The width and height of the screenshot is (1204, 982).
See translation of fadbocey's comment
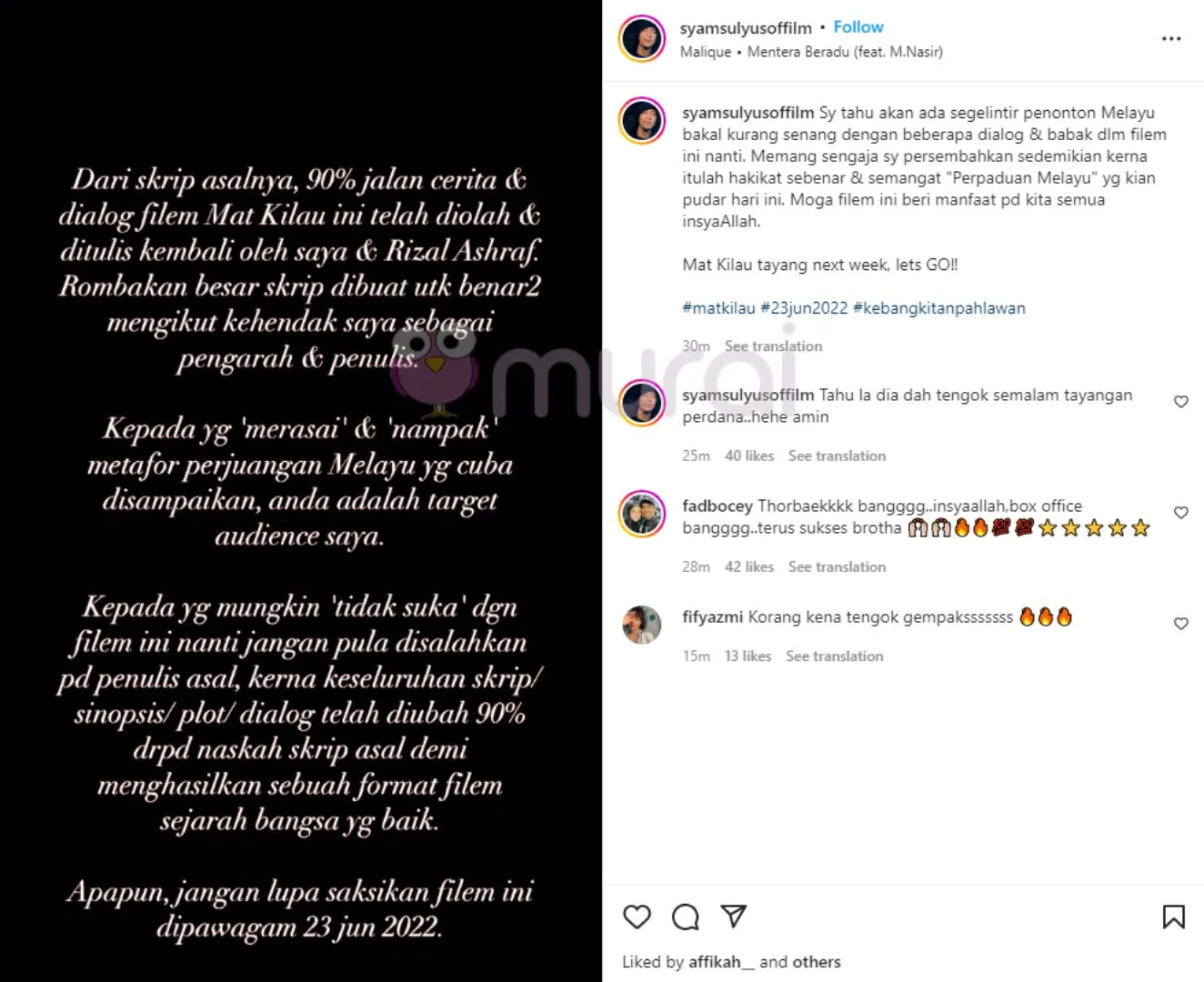837,566
